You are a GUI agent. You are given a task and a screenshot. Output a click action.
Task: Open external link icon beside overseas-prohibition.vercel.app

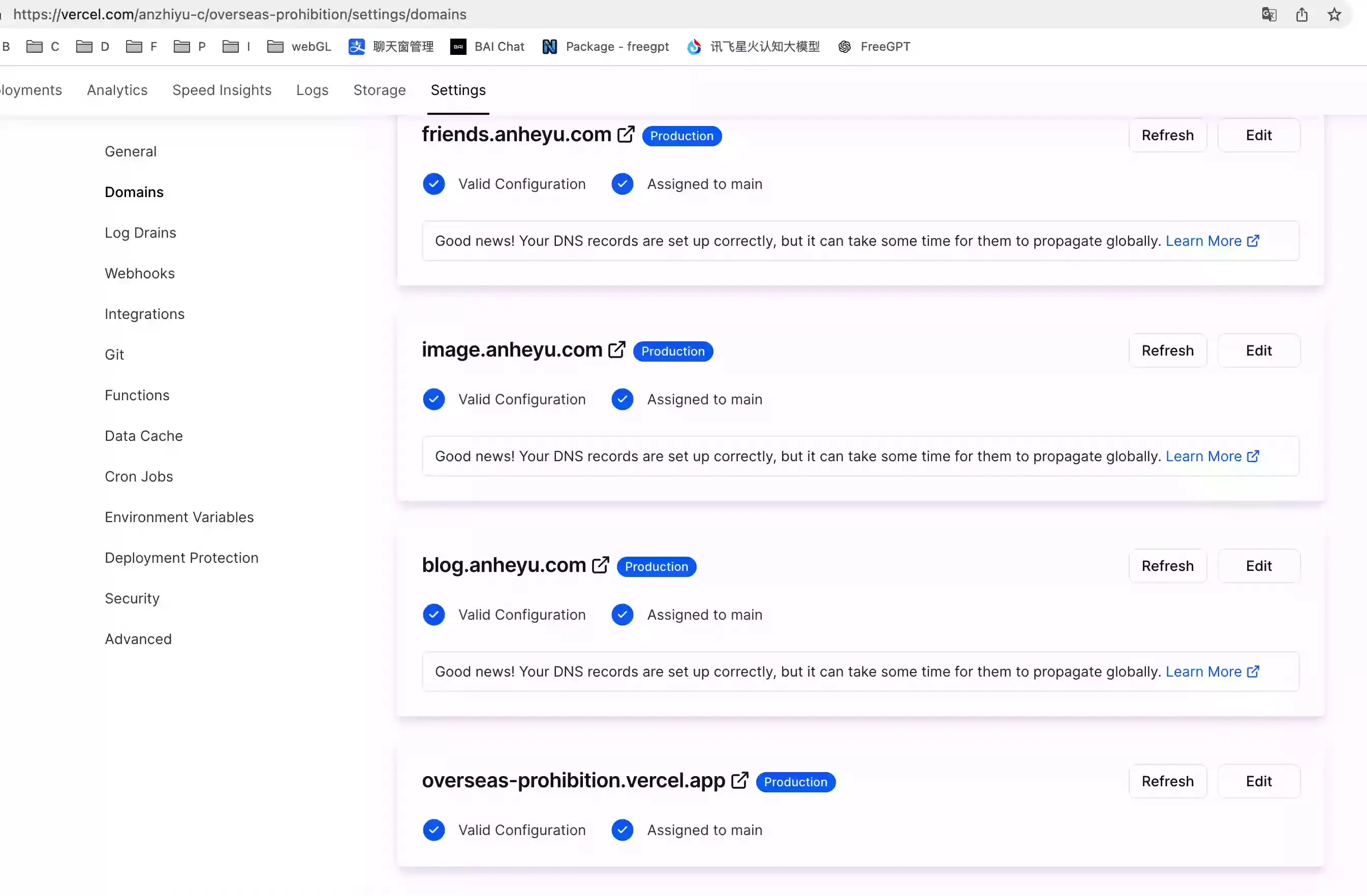739,780
